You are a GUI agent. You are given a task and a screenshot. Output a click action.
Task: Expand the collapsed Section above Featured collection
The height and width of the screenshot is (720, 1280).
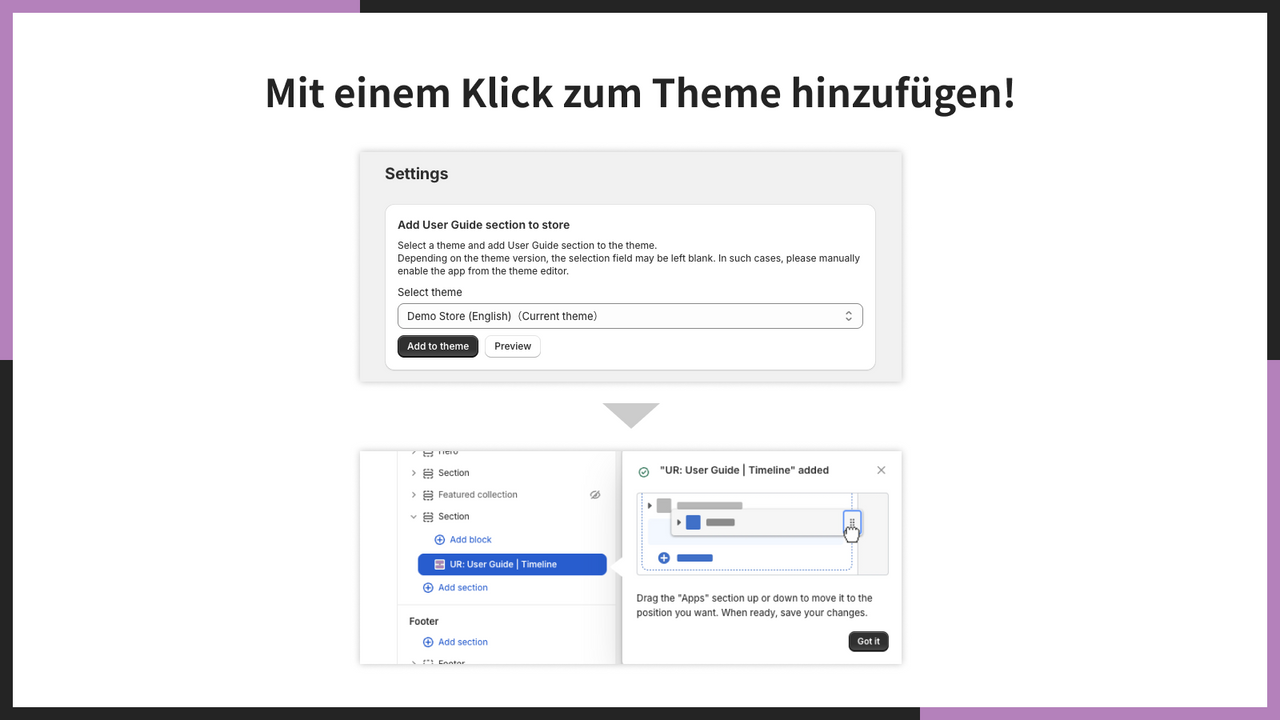coord(414,473)
